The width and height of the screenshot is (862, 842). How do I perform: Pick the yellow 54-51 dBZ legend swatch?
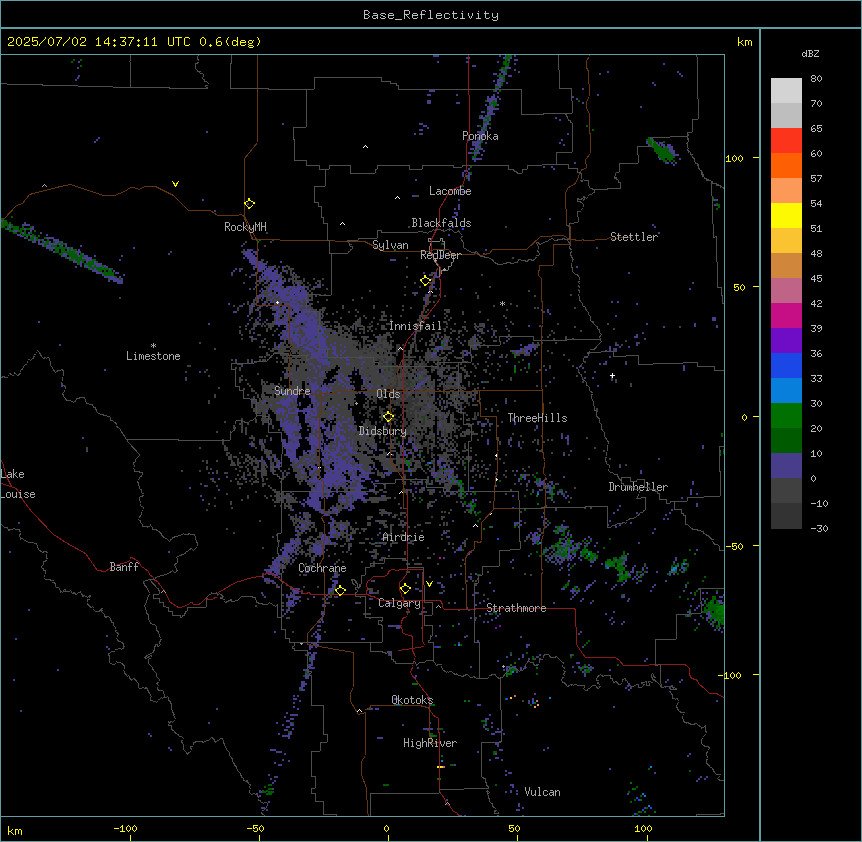(x=786, y=215)
